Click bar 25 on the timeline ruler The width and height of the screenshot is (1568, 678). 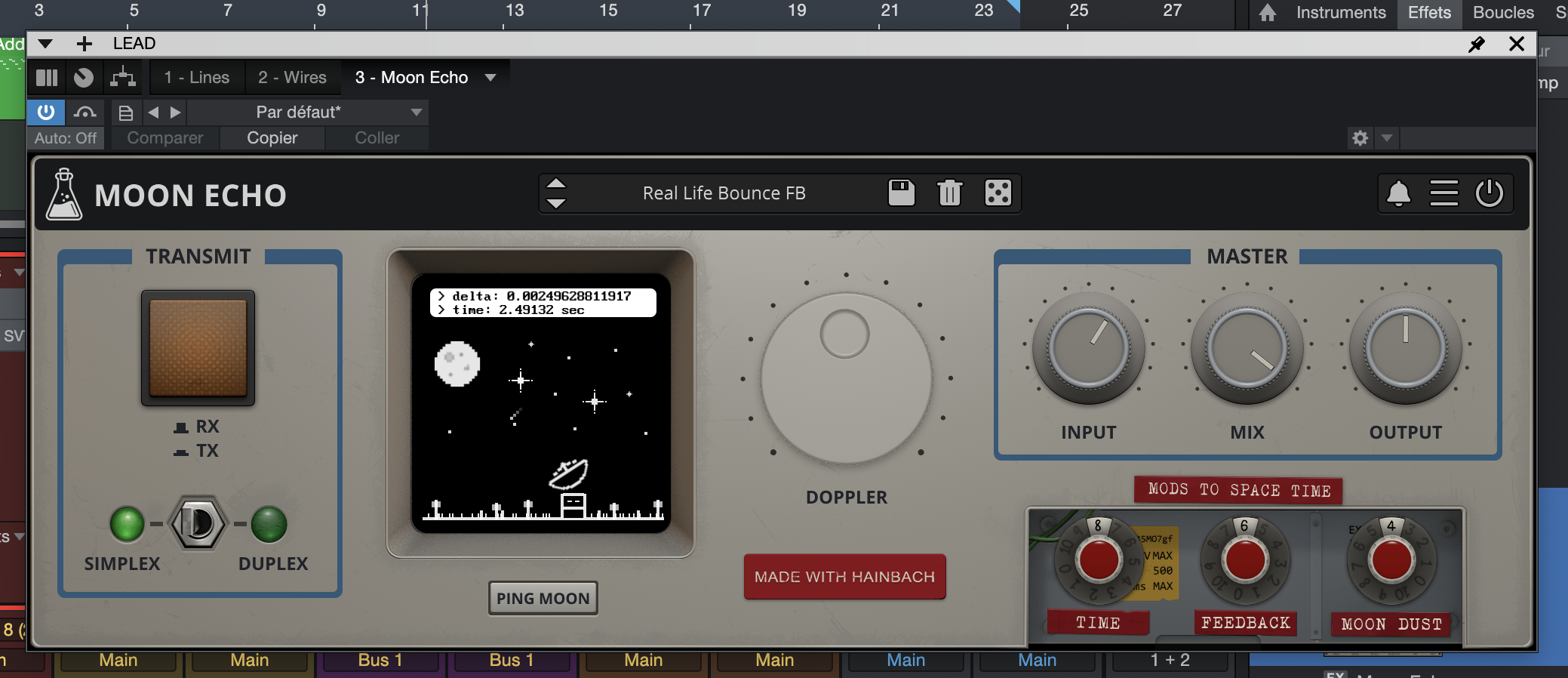coord(1079,11)
